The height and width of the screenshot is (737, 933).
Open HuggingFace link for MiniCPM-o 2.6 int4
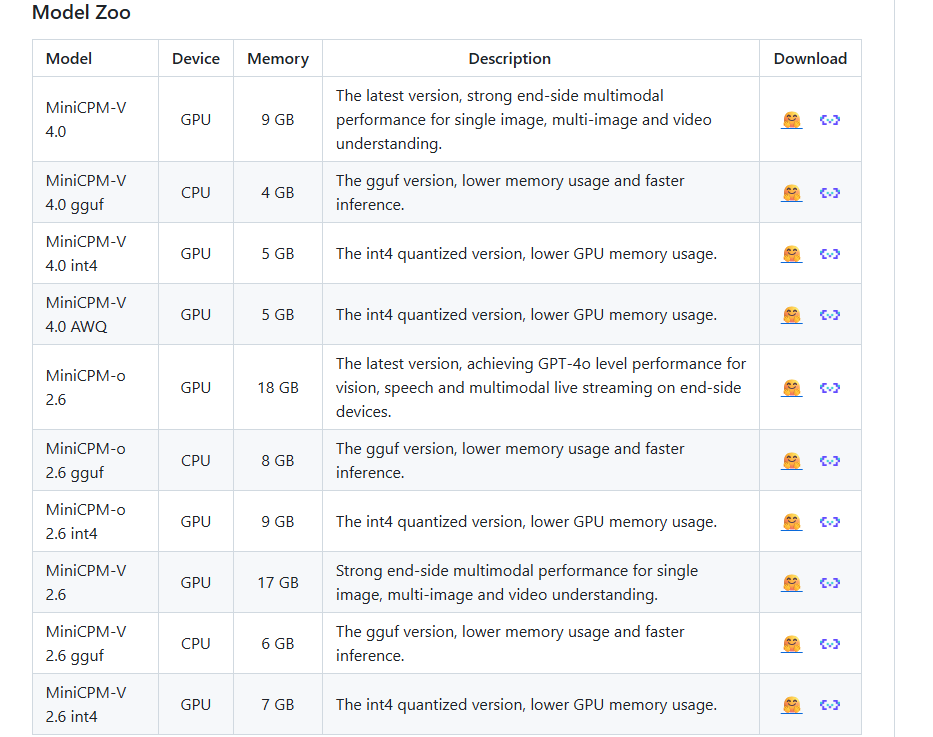(791, 522)
